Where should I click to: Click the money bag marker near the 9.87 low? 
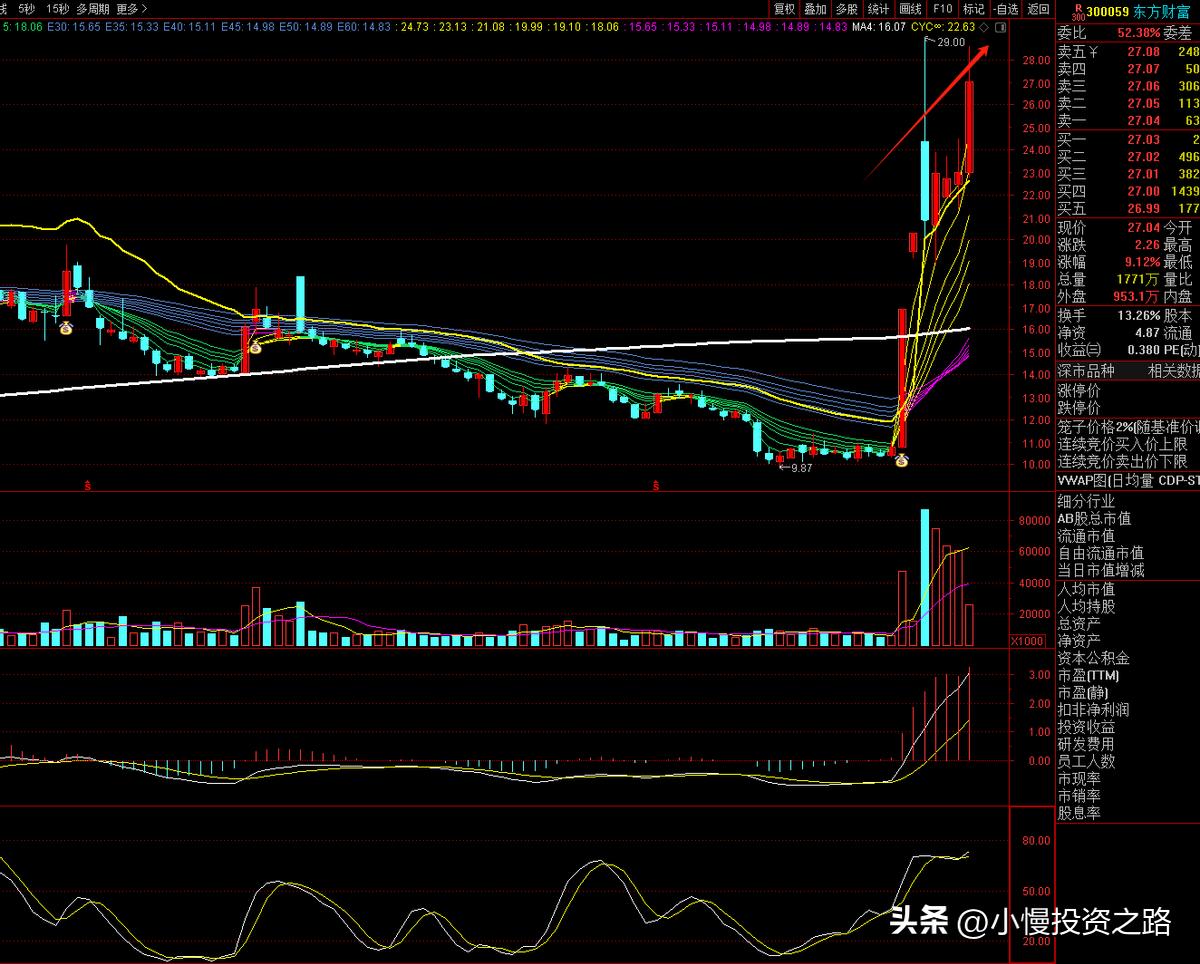coord(900,460)
